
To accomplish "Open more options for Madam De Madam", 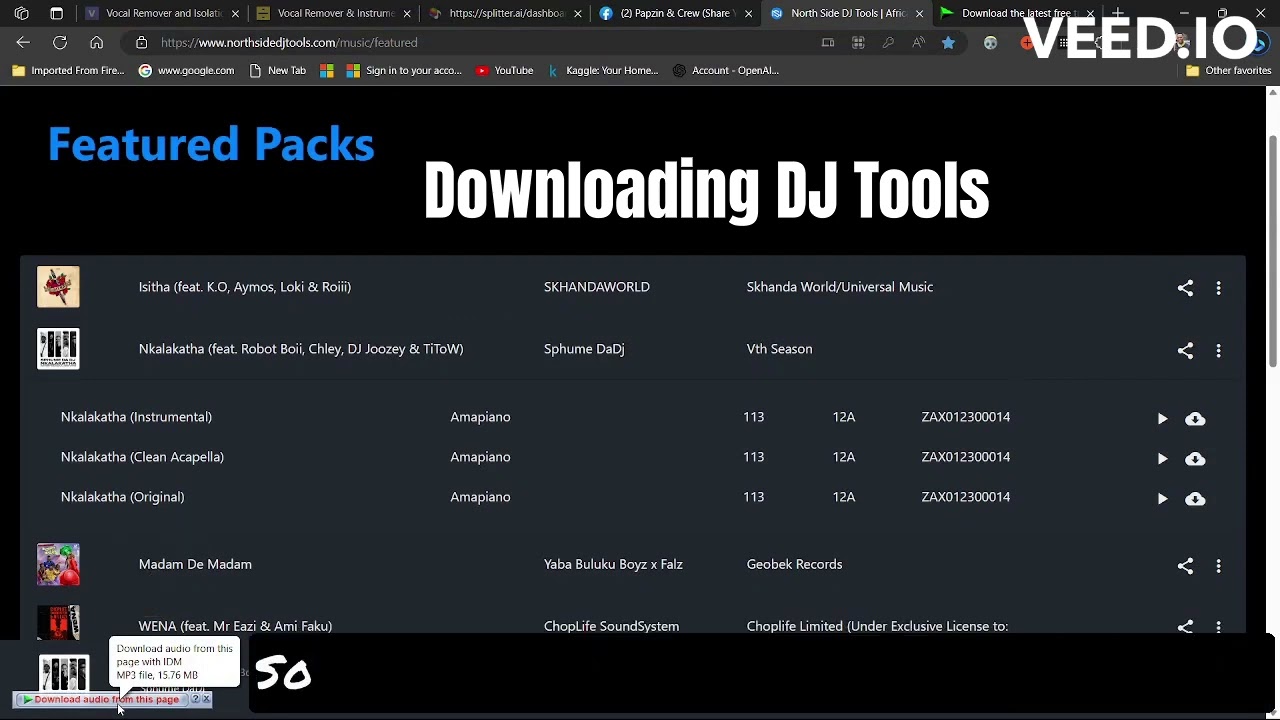I will click(1218, 566).
